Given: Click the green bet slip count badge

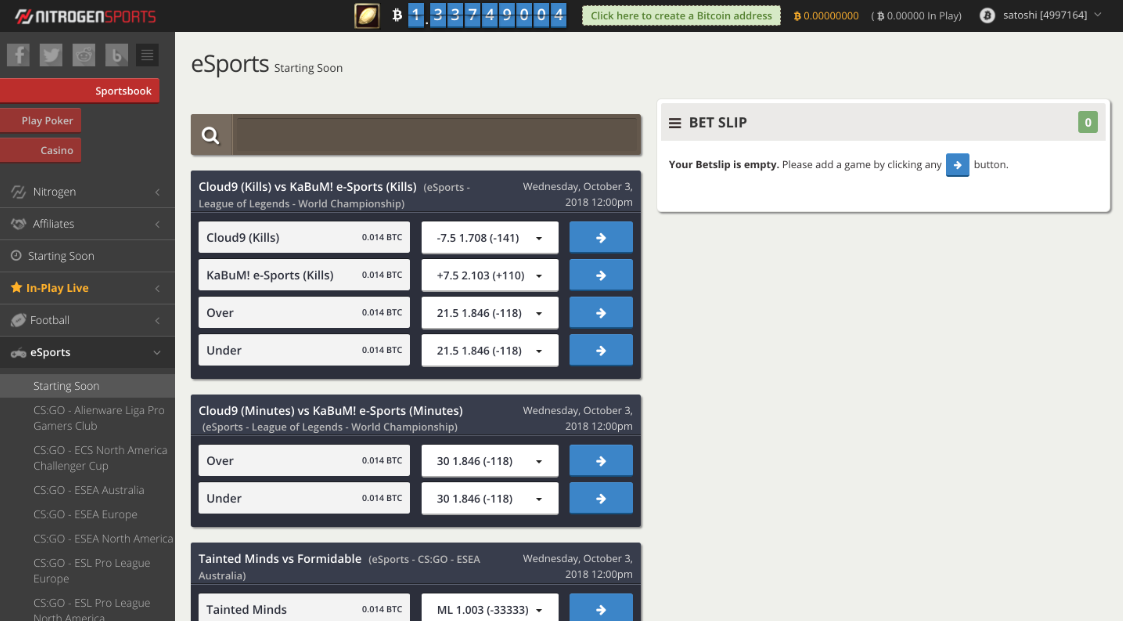Looking at the screenshot, I should (1087, 122).
